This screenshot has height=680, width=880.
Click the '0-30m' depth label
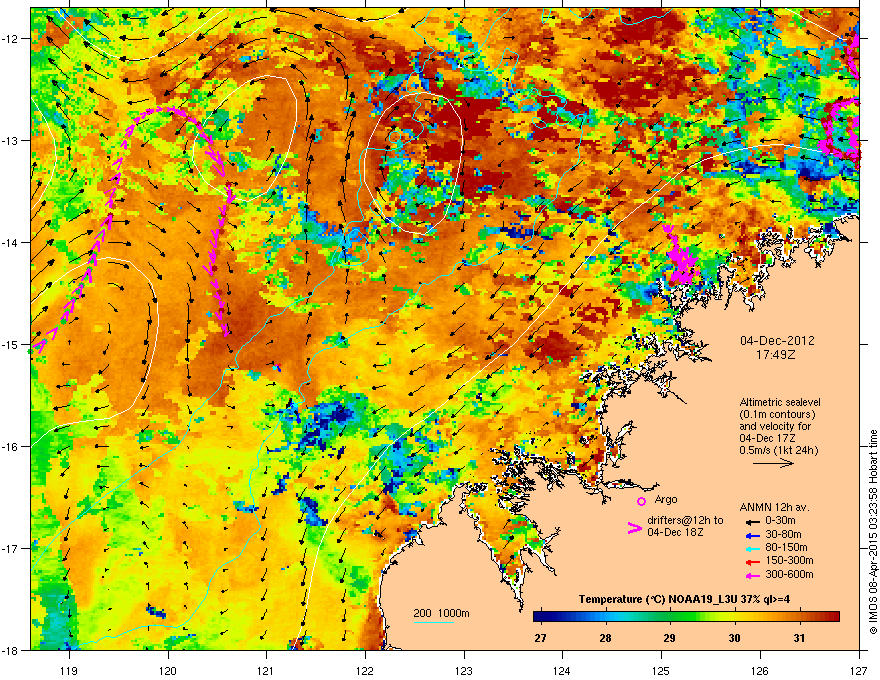tap(780, 521)
